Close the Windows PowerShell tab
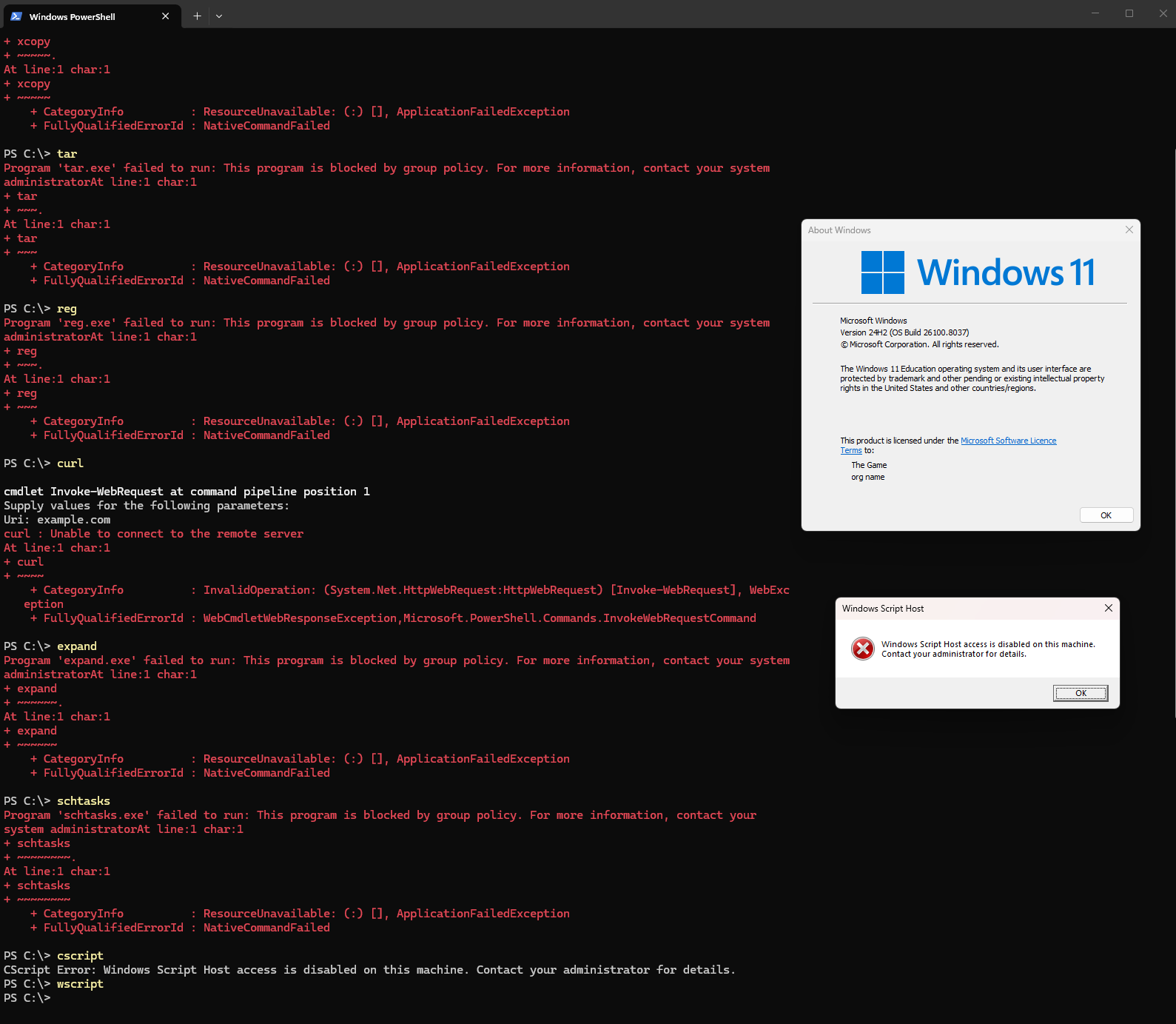The width and height of the screenshot is (1176, 1024). (165, 16)
